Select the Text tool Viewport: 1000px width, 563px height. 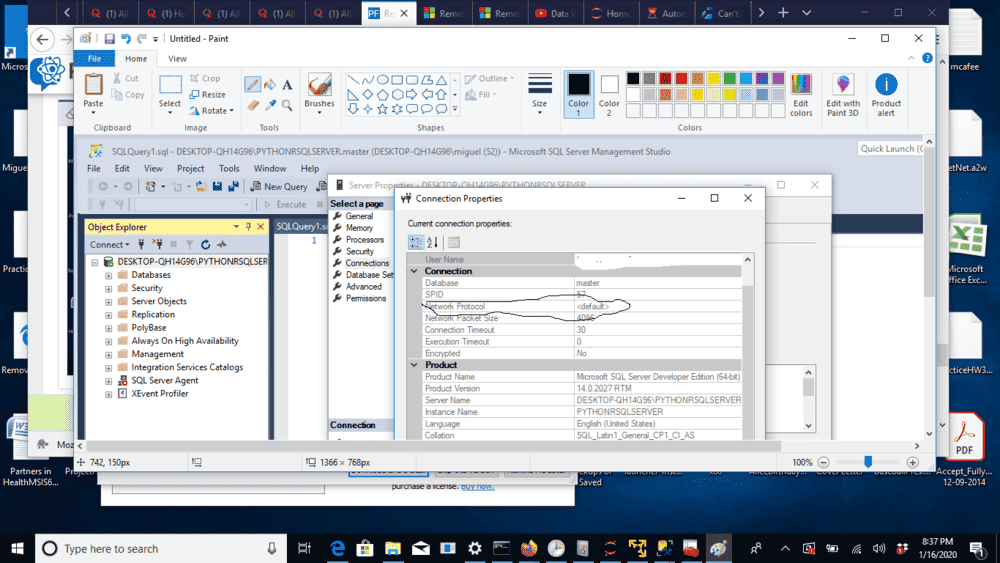287,85
